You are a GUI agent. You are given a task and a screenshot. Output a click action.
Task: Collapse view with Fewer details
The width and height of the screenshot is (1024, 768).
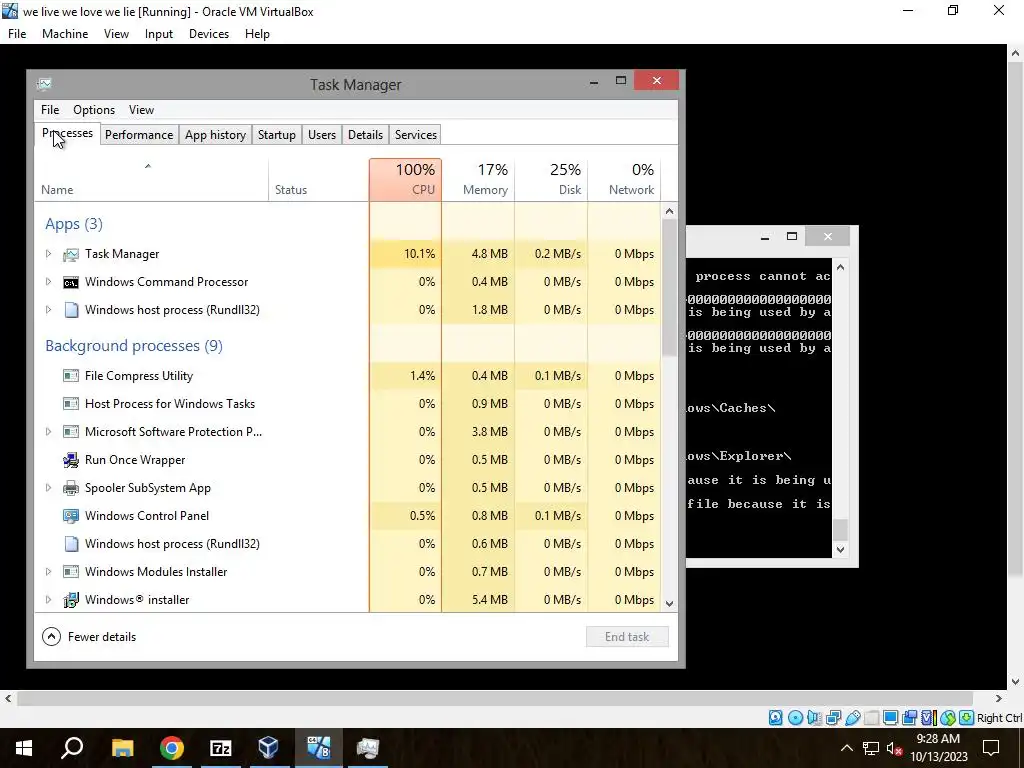pyautogui.click(x=89, y=637)
